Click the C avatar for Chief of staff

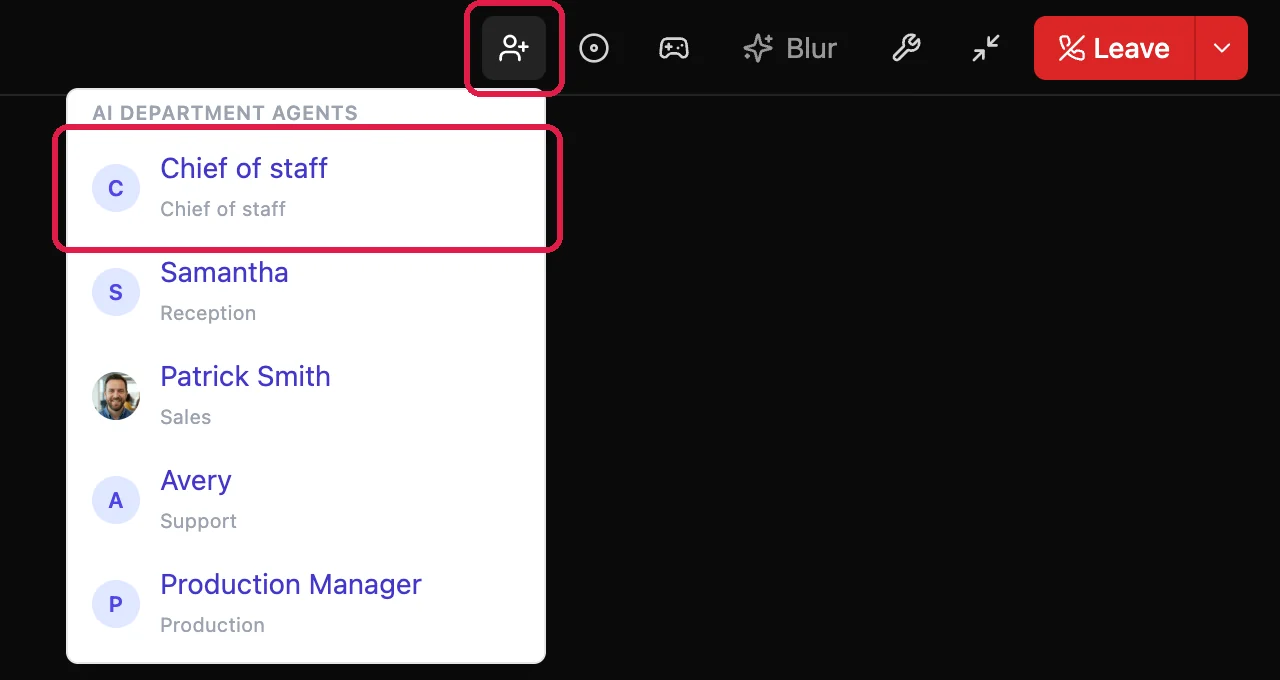pyautogui.click(x=116, y=188)
